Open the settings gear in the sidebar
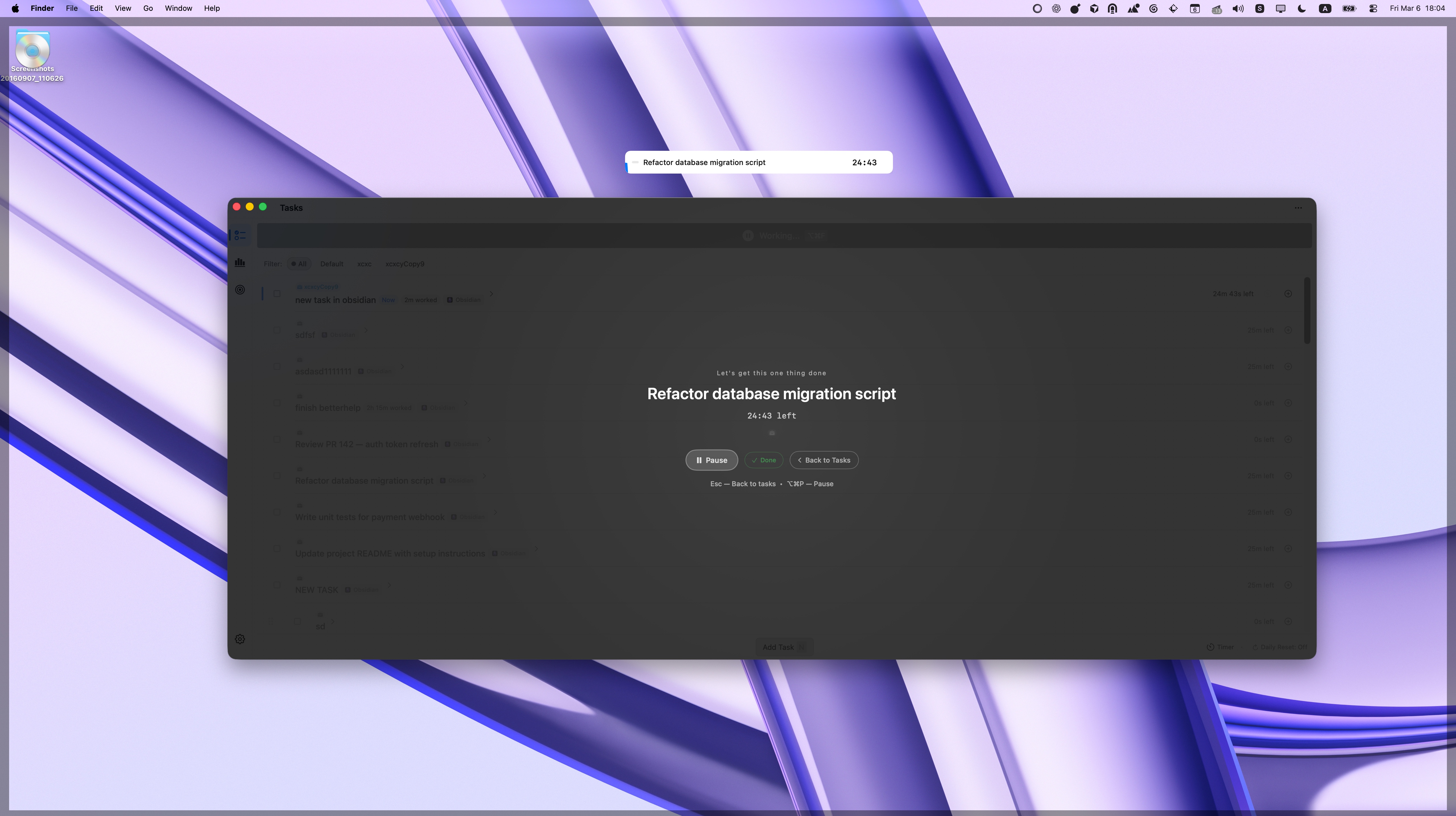1456x816 pixels. coord(240,639)
